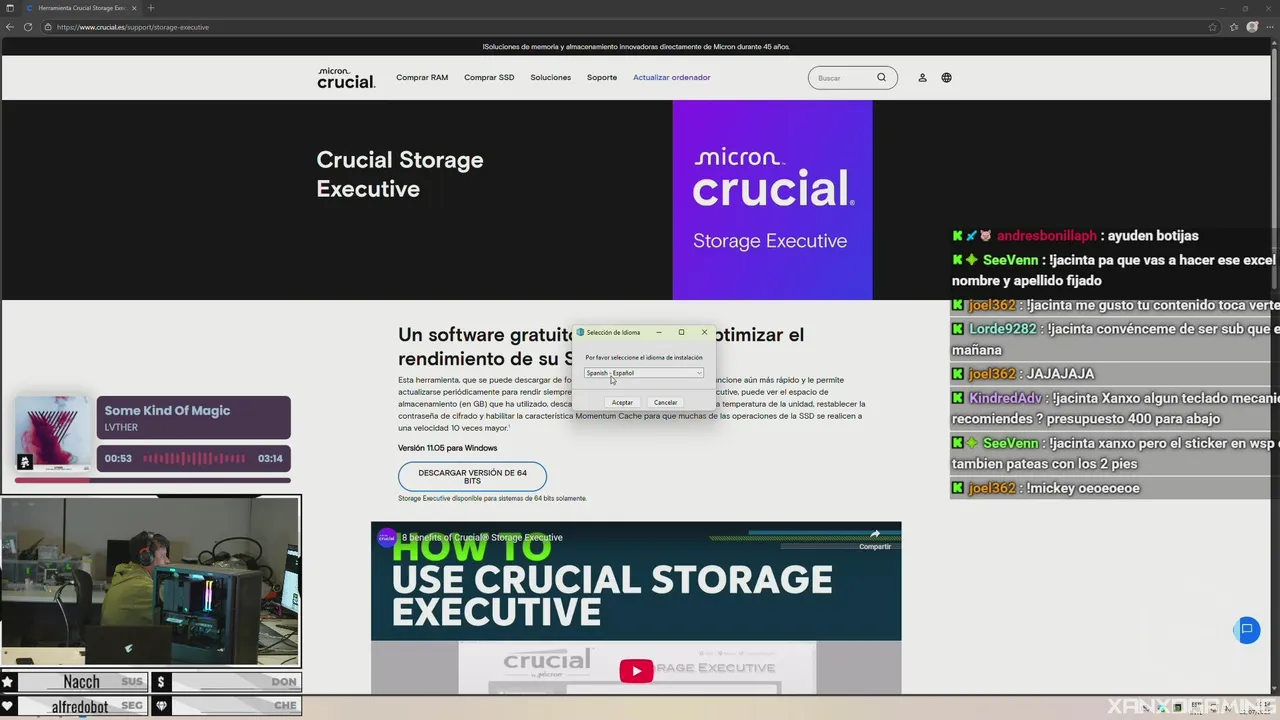Click the address bar URL
The height and width of the screenshot is (720, 1280).
(x=133, y=27)
